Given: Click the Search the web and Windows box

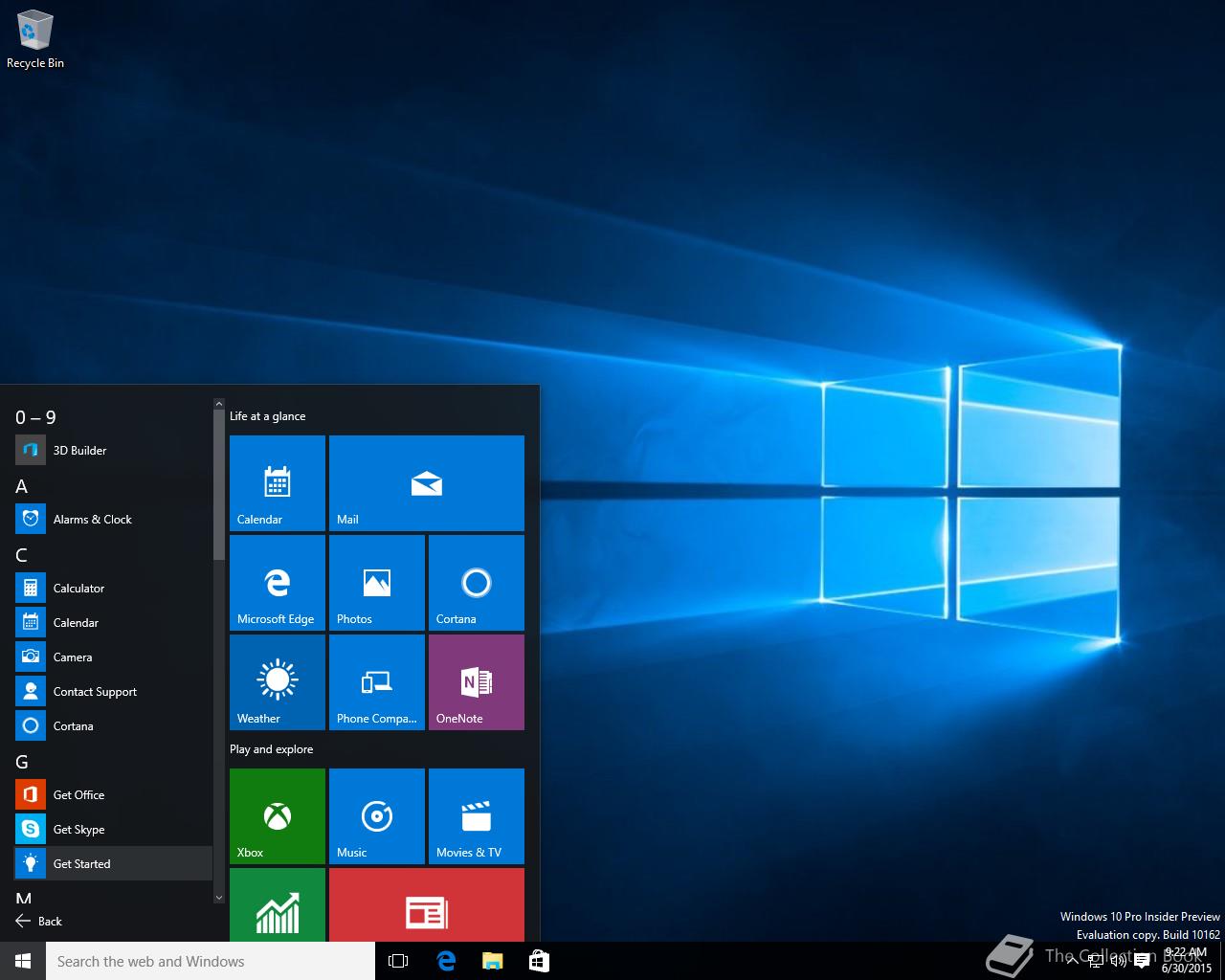Looking at the screenshot, I should click(211, 961).
